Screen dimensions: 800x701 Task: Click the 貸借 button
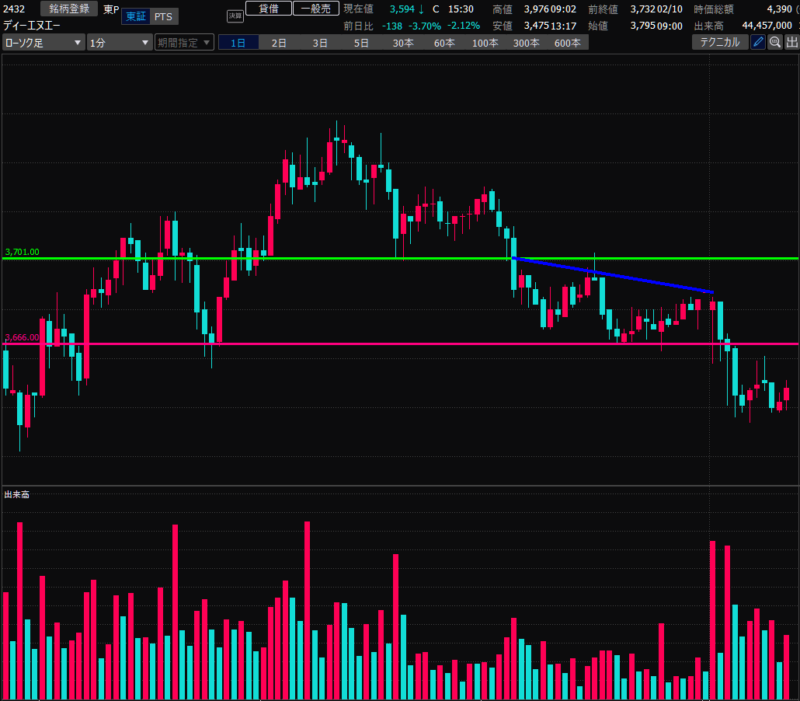tap(269, 9)
